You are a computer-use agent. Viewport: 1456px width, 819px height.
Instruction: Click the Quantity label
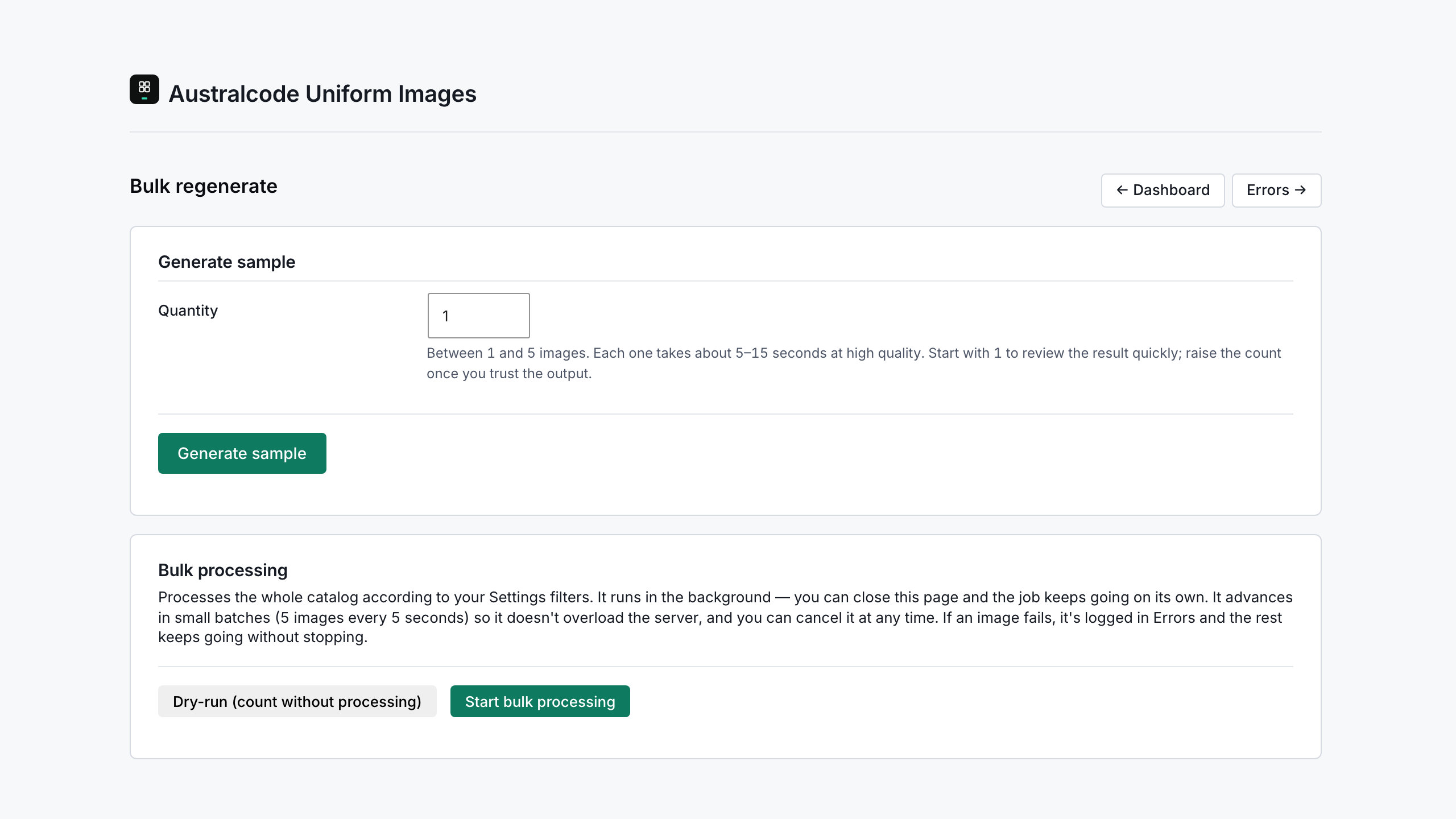(x=188, y=311)
